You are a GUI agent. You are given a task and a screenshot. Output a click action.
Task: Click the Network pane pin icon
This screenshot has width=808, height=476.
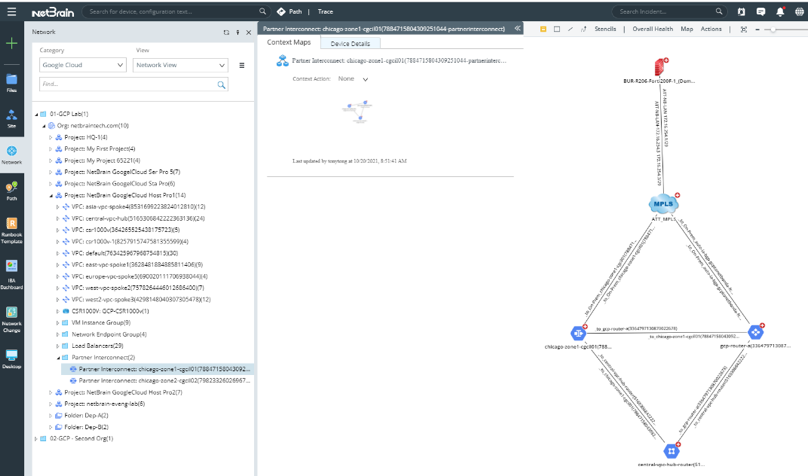coord(238,32)
